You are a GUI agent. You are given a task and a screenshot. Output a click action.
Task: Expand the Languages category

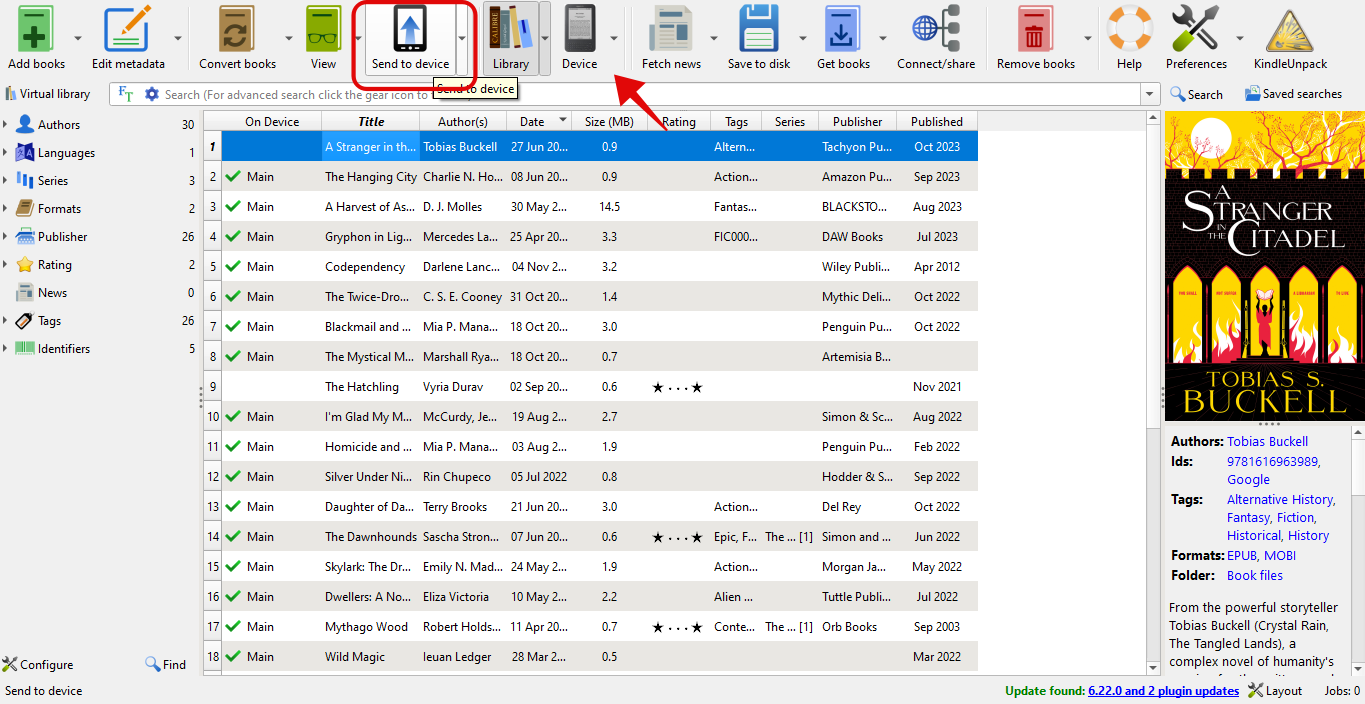5,153
